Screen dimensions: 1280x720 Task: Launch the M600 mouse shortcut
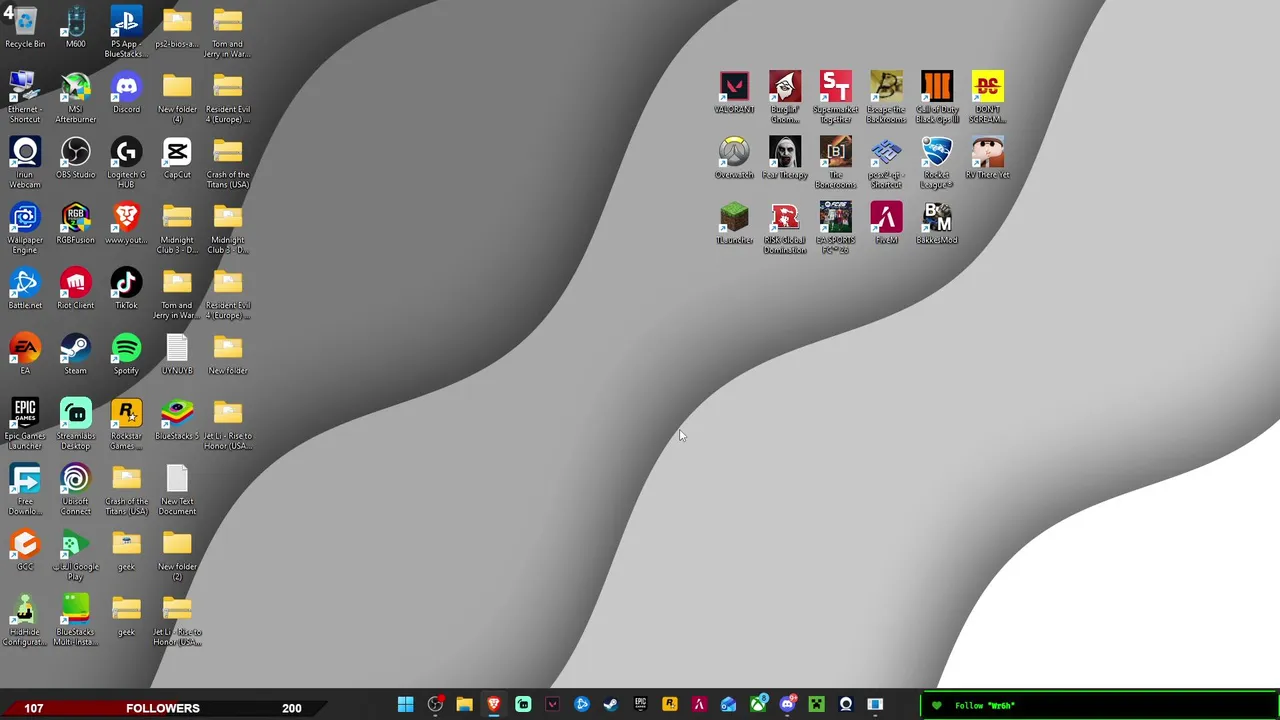coord(75,28)
